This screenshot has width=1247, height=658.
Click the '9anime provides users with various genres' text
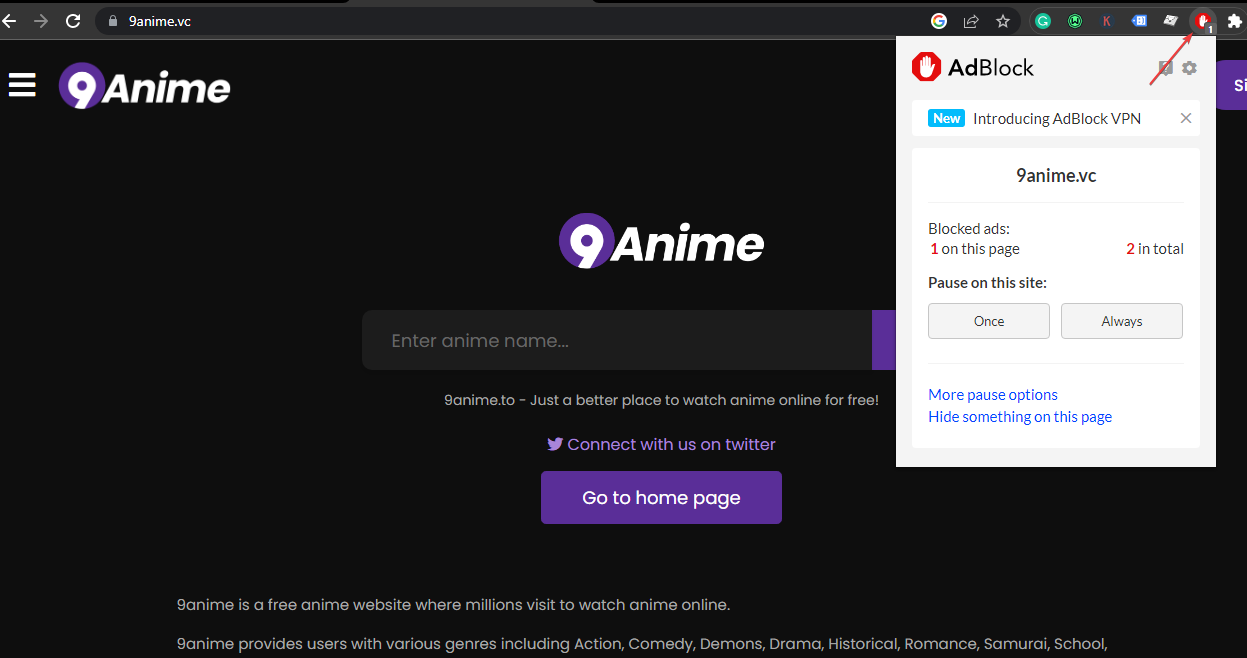[642, 643]
